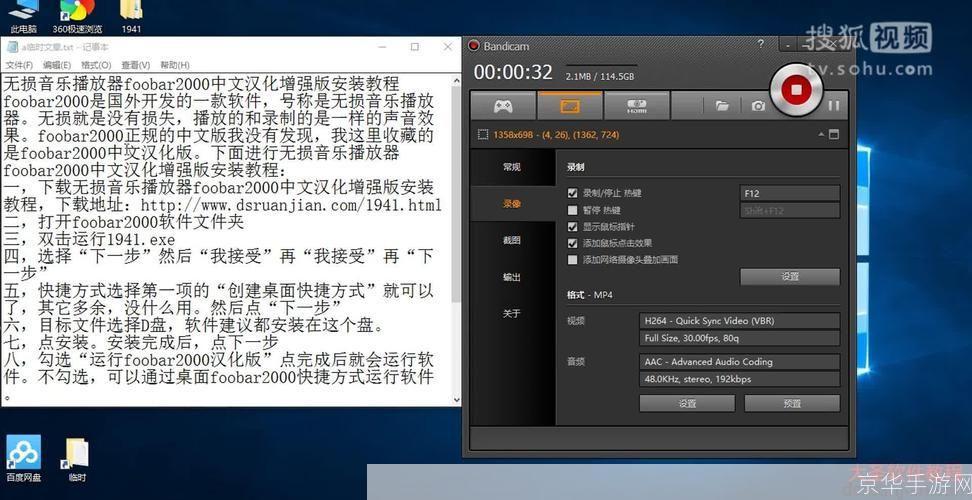Click the F12 hotkey input field

[x=790, y=193]
